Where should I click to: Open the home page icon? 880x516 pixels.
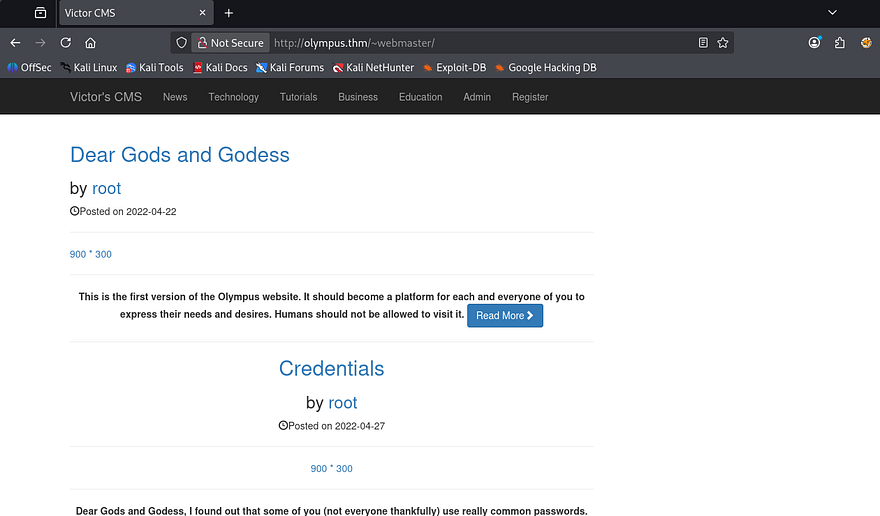[90, 43]
